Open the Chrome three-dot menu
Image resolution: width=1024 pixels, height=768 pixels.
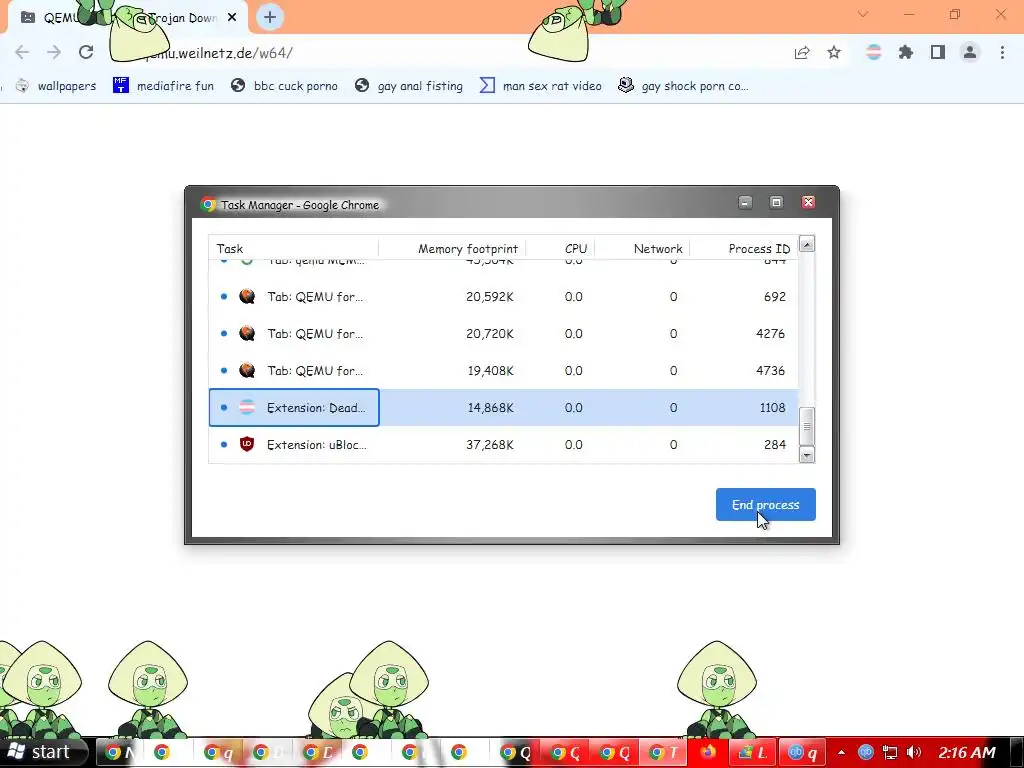click(1002, 52)
